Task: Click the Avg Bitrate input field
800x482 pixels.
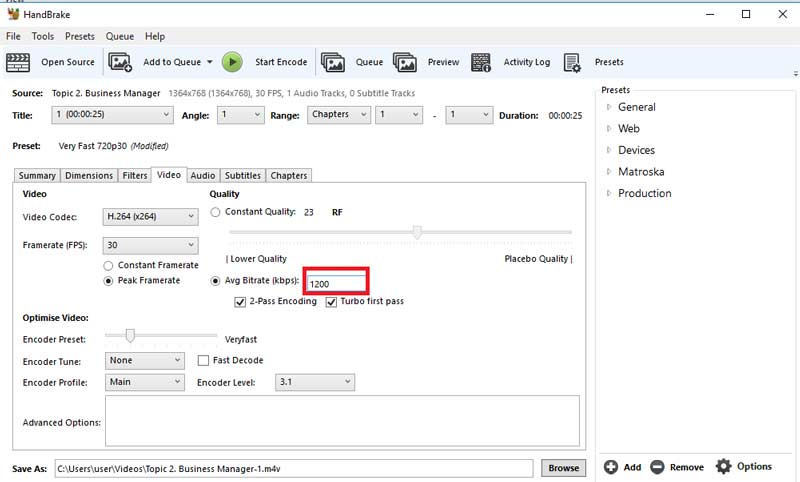Action: [x=336, y=284]
